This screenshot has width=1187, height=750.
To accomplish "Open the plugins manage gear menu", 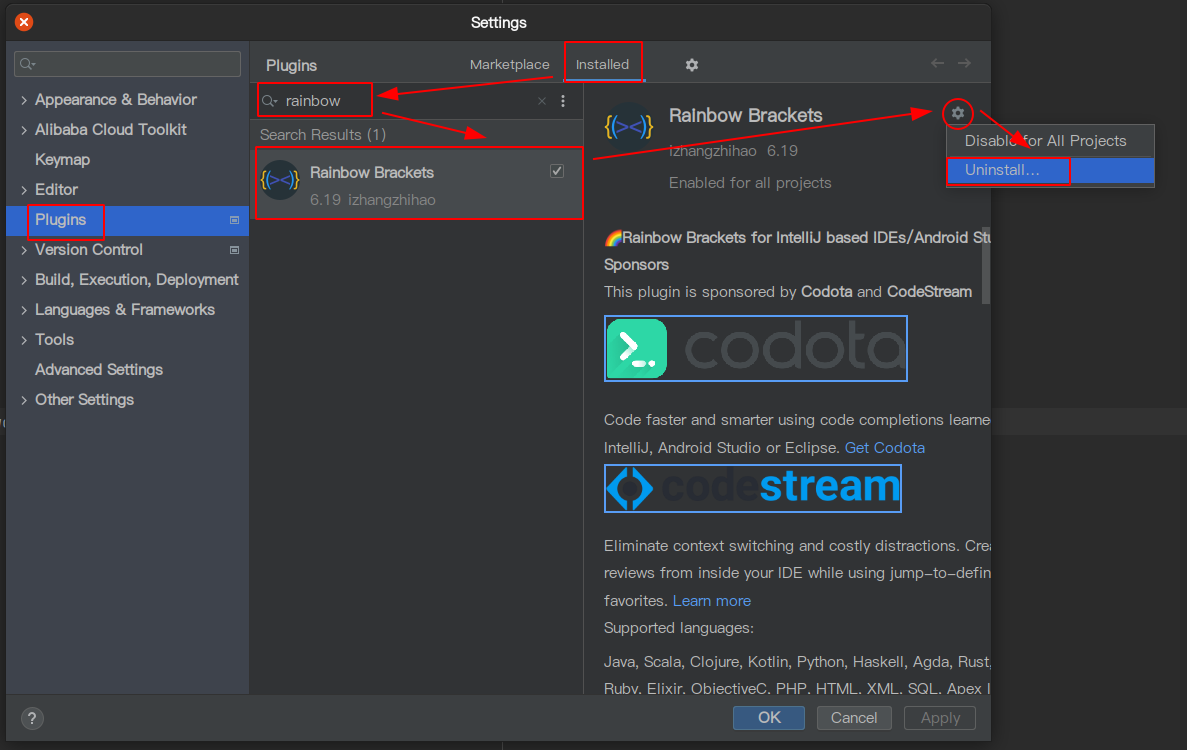I will 691,65.
